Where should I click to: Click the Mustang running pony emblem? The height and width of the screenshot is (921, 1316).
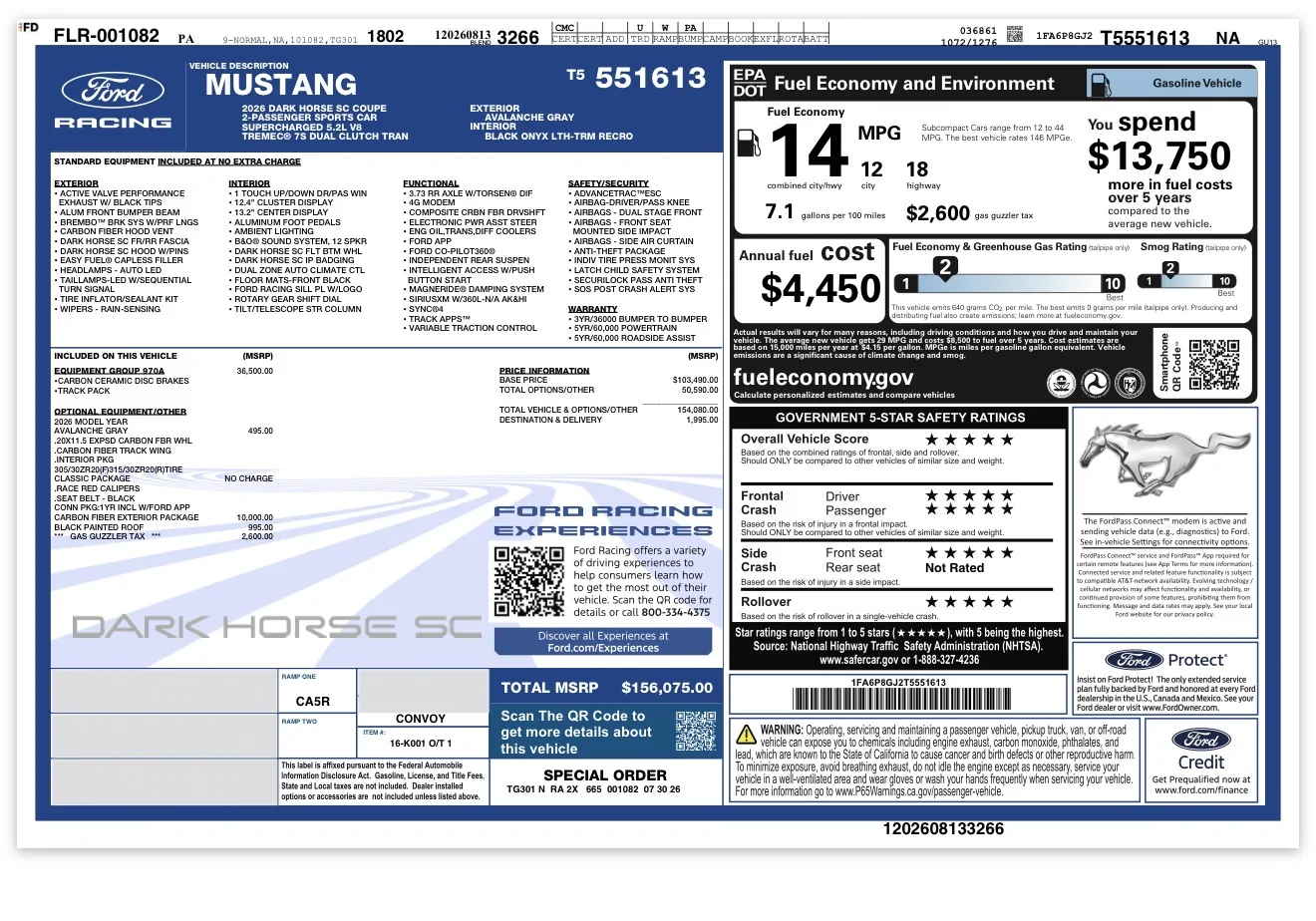[x=1164, y=462]
